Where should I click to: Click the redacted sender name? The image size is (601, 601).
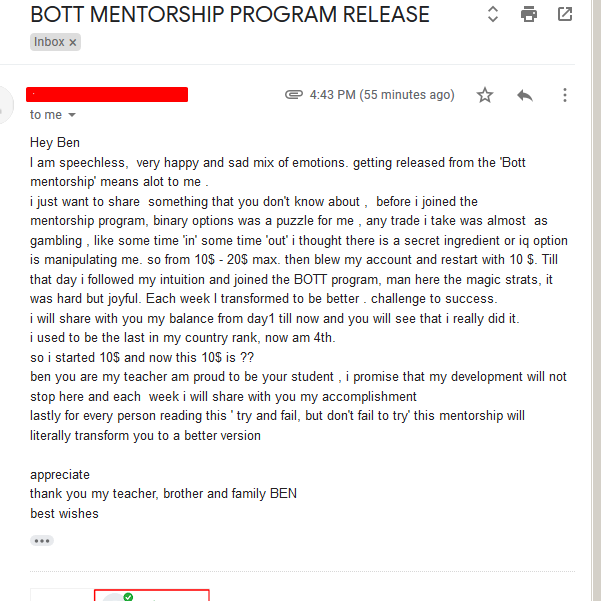pos(109,95)
